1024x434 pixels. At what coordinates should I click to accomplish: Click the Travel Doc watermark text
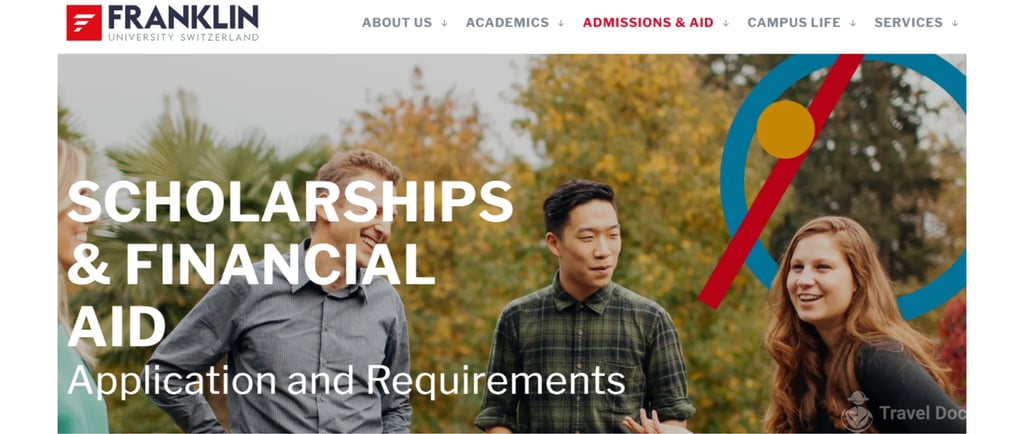[x=921, y=413]
